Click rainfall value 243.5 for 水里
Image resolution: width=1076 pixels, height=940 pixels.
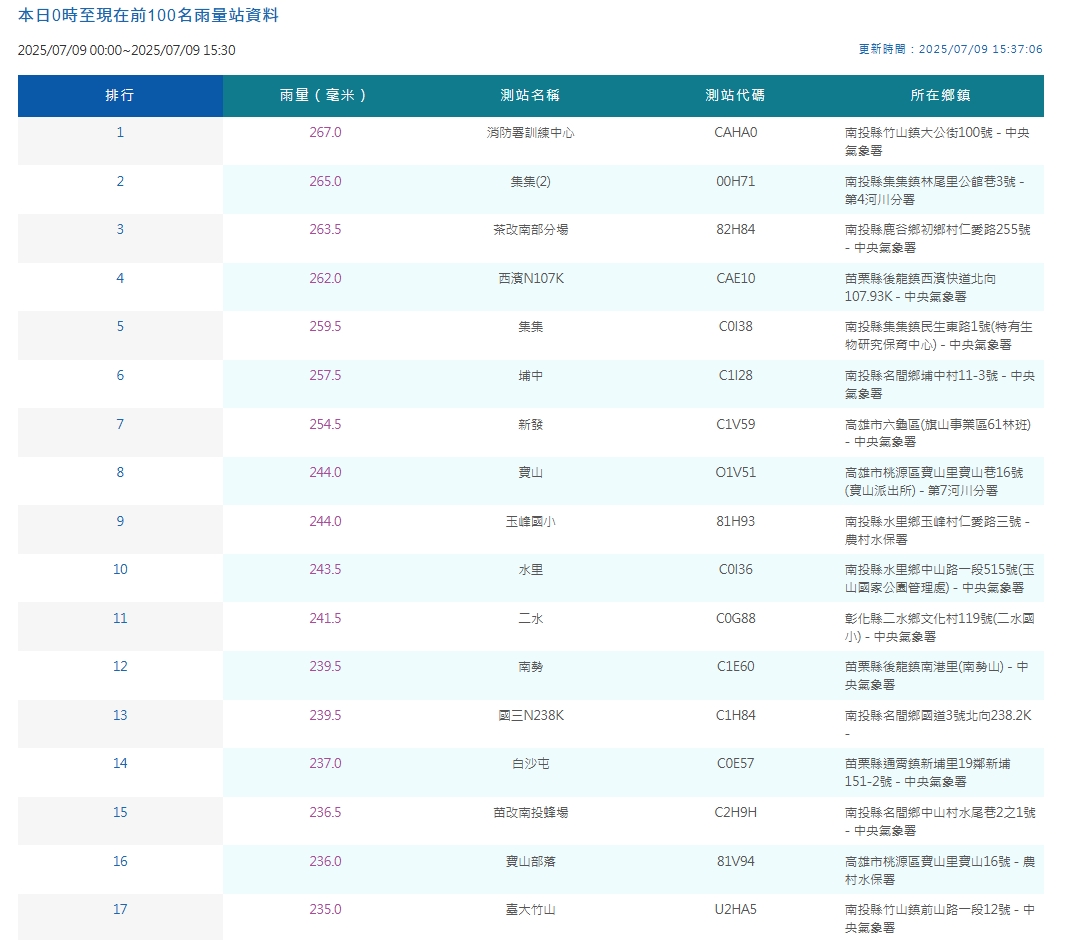pos(325,569)
